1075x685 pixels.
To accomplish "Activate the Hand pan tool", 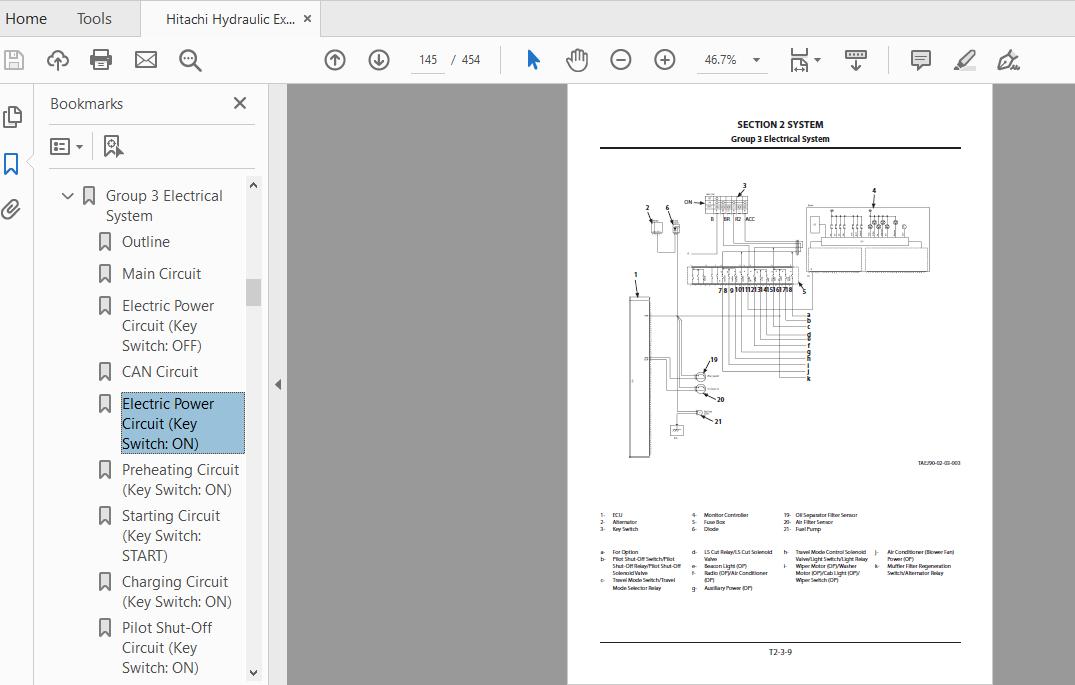I will coord(577,60).
